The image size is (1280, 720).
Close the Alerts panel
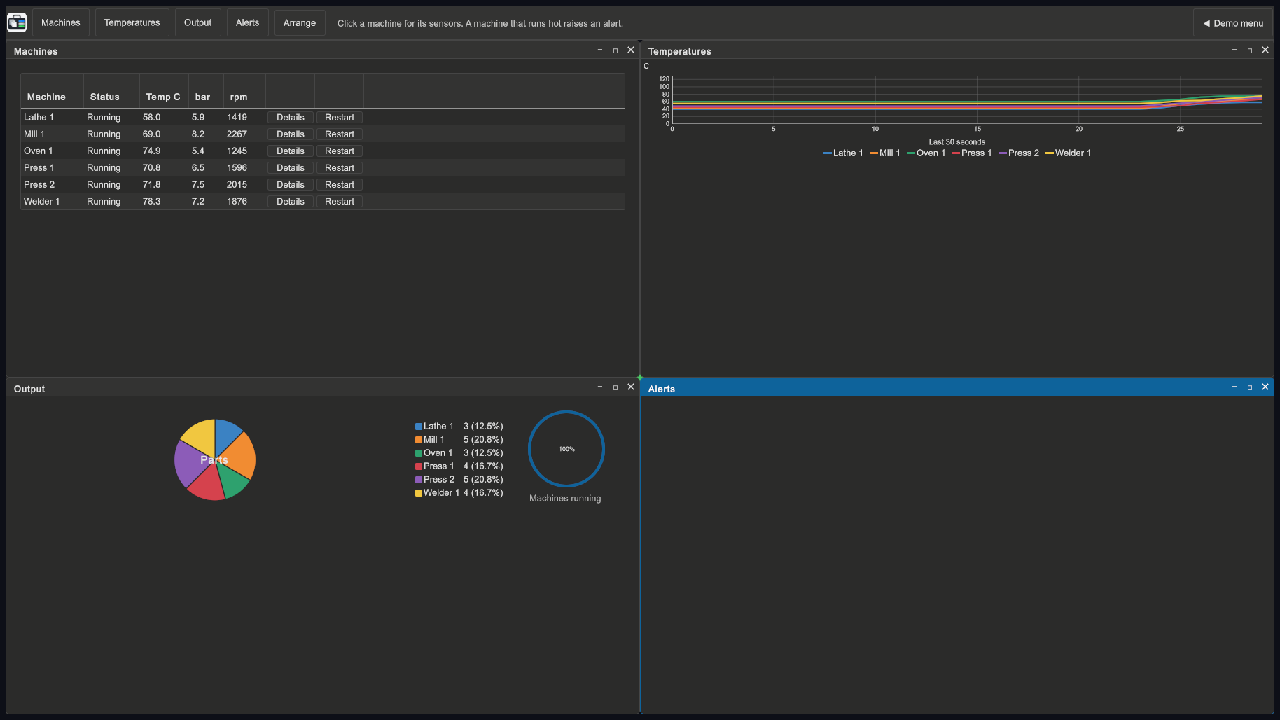(x=1265, y=387)
